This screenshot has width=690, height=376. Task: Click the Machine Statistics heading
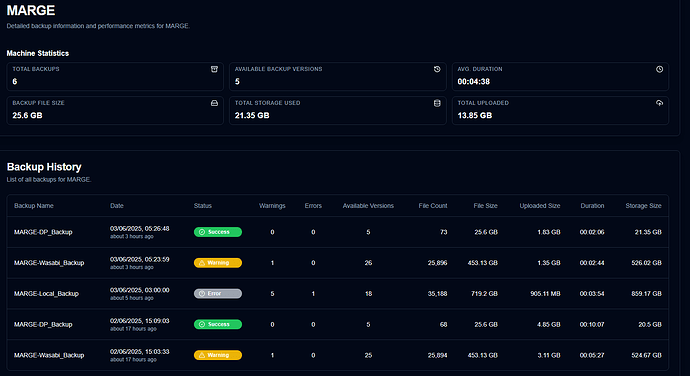click(38, 53)
